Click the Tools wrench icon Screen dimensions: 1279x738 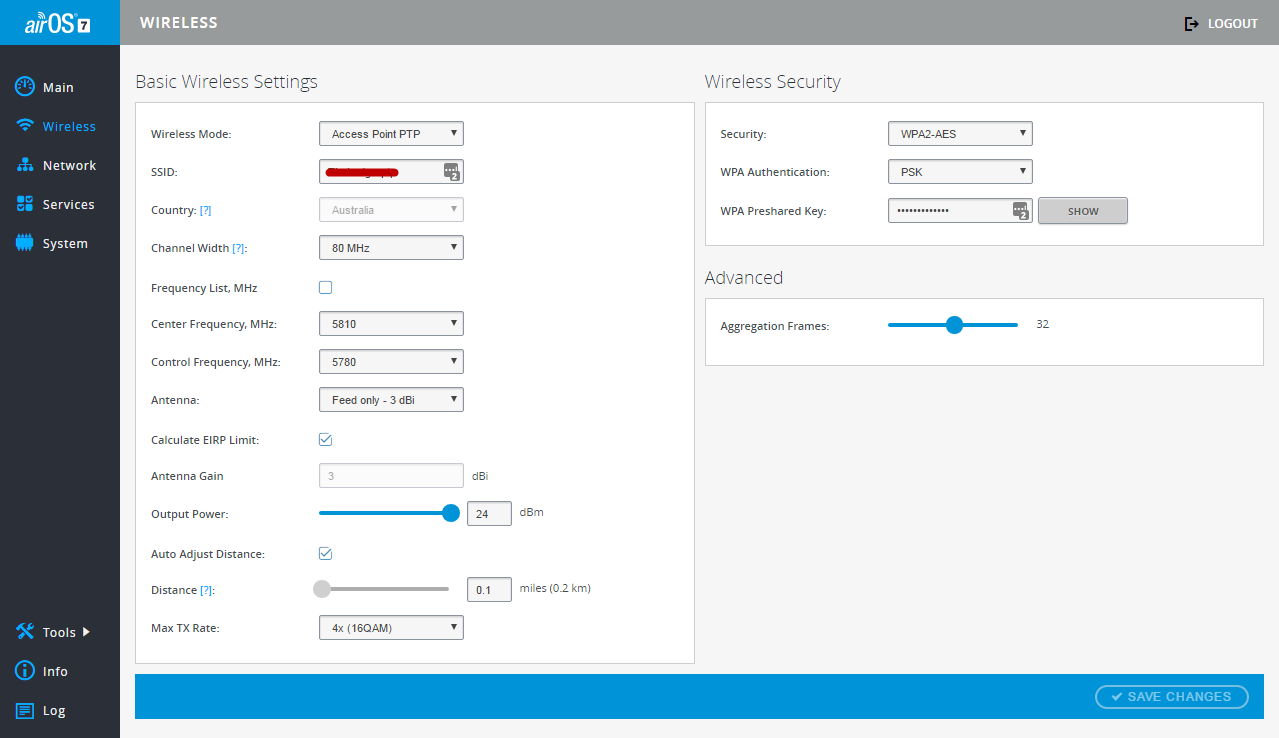coord(25,632)
